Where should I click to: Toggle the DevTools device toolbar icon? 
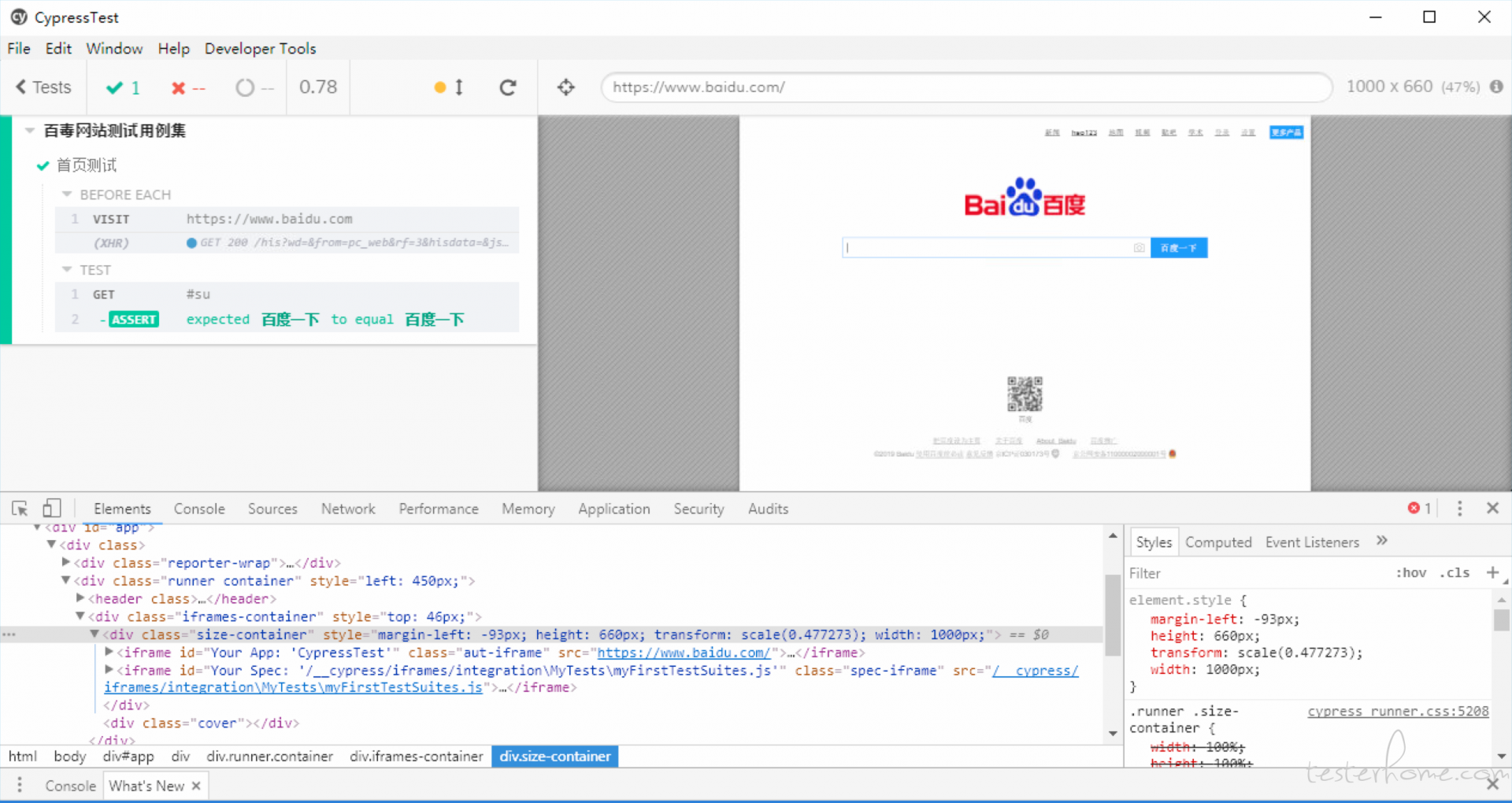tap(52, 509)
